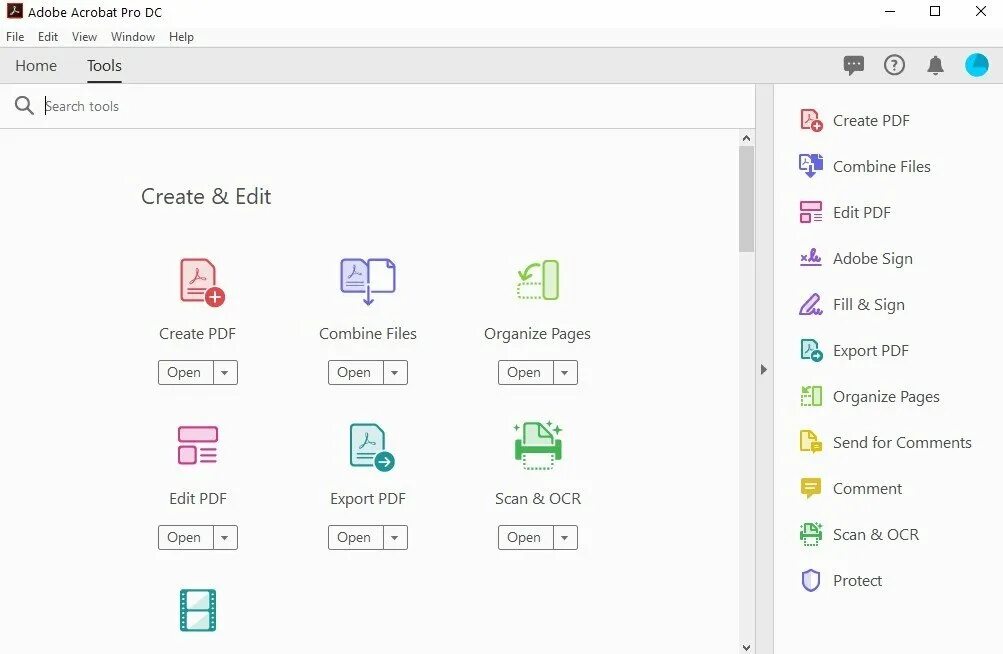1003x654 pixels.
Task: Click the Export PDF large icon in Create & Edit
Action: click(x=372, y=447)
